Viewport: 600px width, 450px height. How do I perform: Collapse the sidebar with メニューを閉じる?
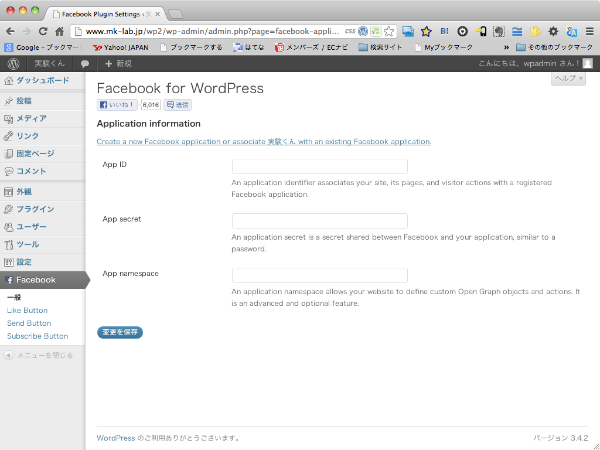(x=38, y=355)
